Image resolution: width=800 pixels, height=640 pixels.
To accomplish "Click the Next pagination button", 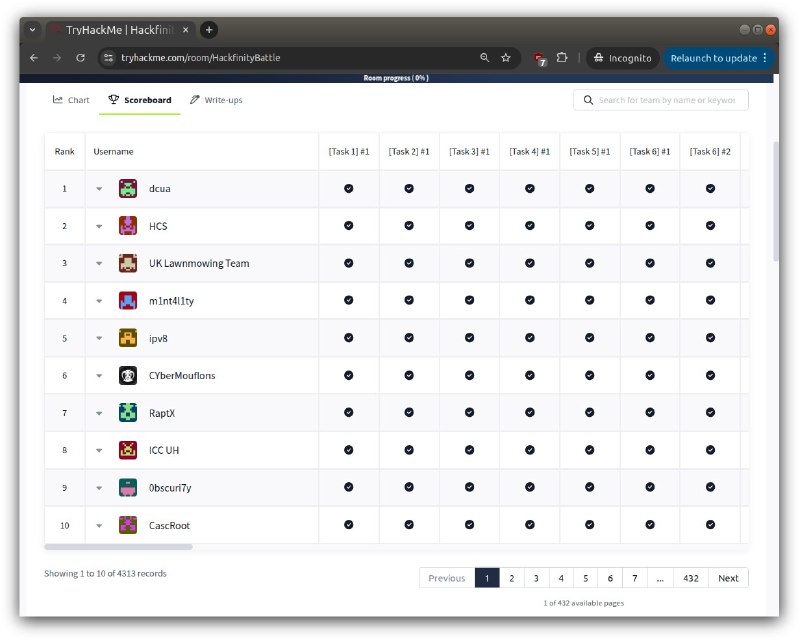I will click(729, 578).
